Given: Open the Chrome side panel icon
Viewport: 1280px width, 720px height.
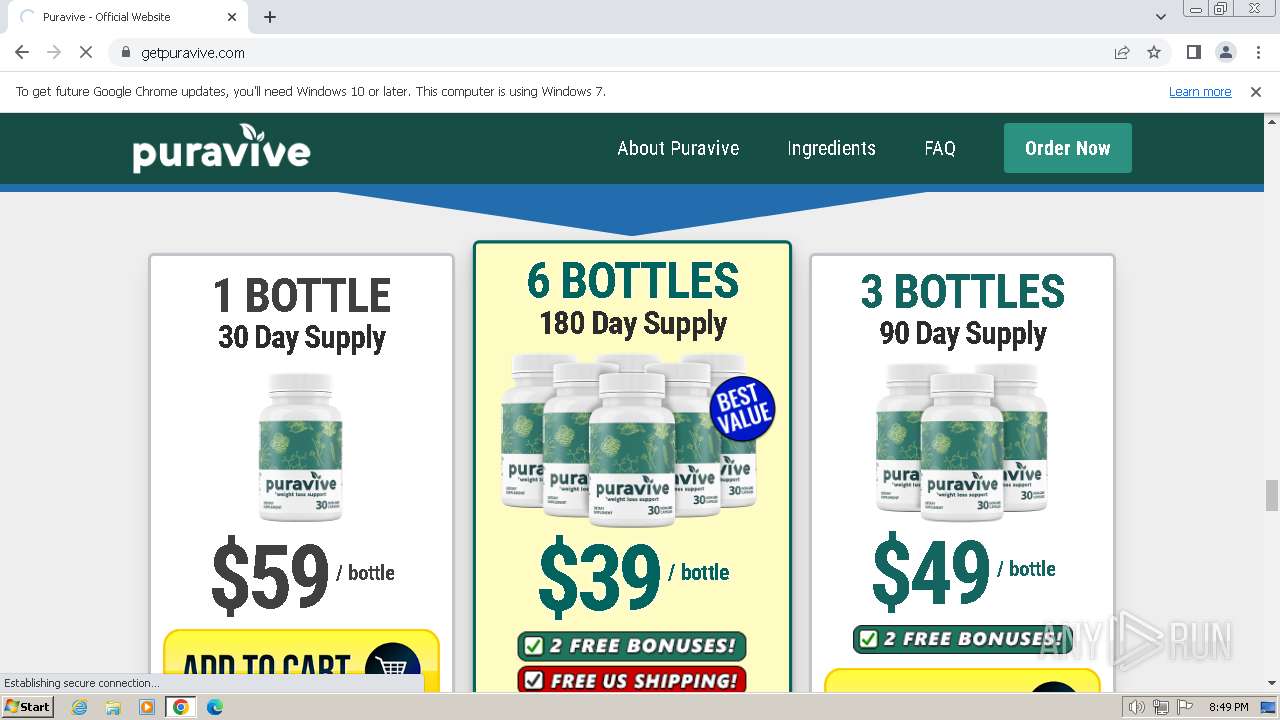Looking at the screenshot, I should (1193, 53).
